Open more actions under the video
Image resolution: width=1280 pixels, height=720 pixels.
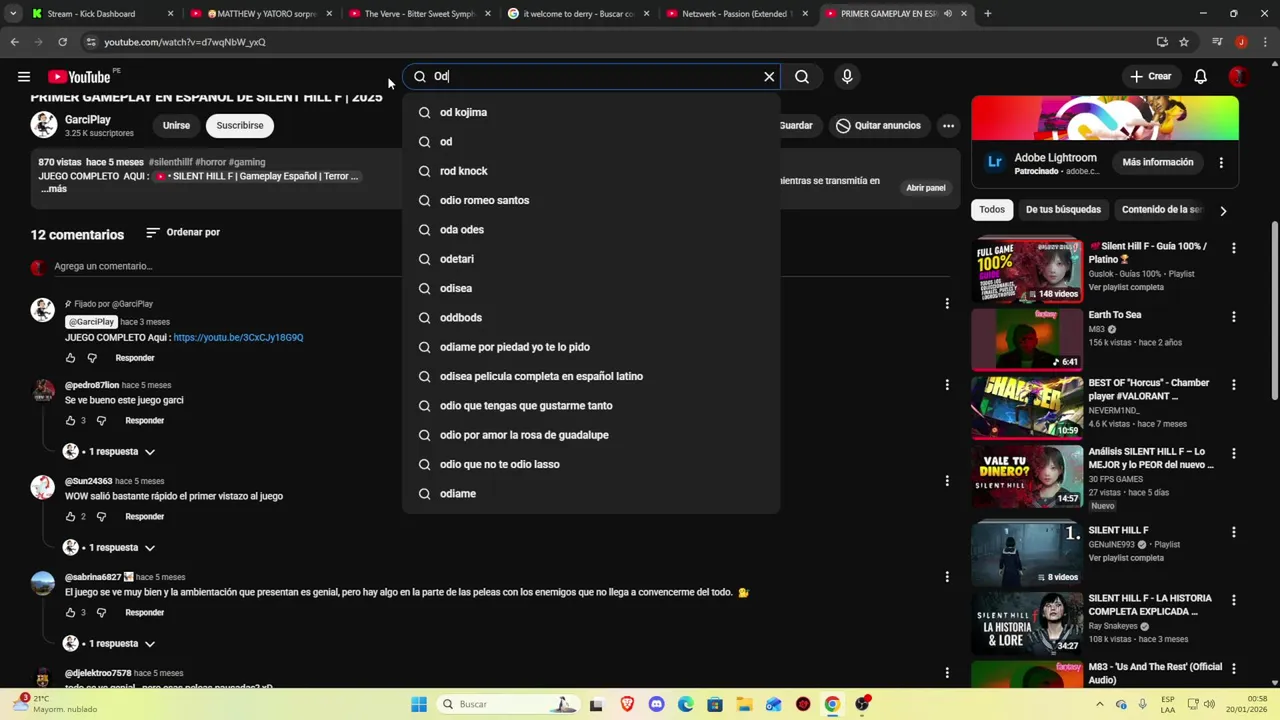(x=948, y=125)
